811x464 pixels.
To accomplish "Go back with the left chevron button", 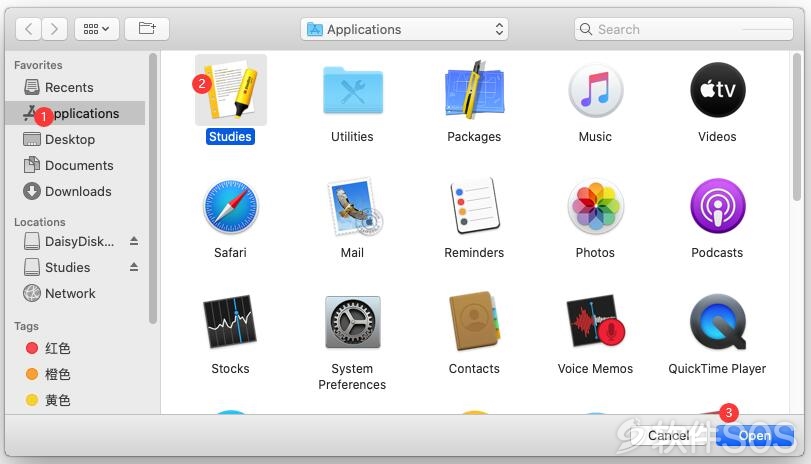I will (28, 28).
